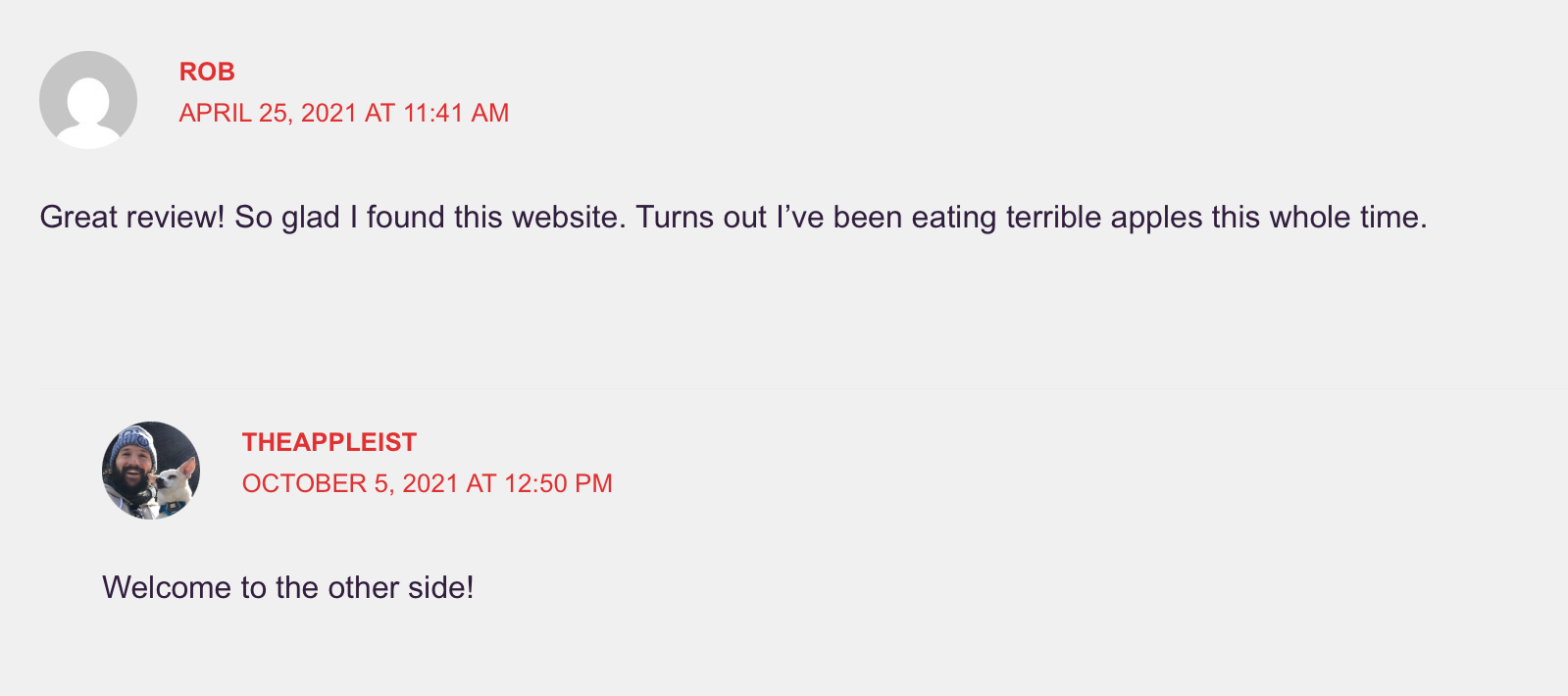Click "11:41 AM" in Rob's timestamp
The image size is (1568, 696).
[x=456, y=113]
